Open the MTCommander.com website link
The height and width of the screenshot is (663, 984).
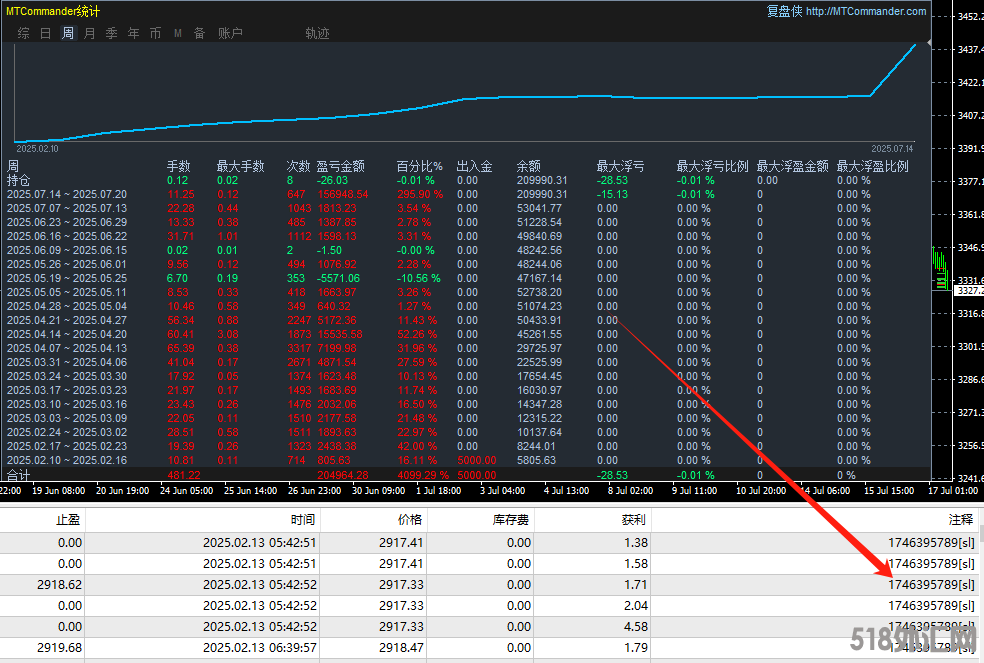(866, 12)
